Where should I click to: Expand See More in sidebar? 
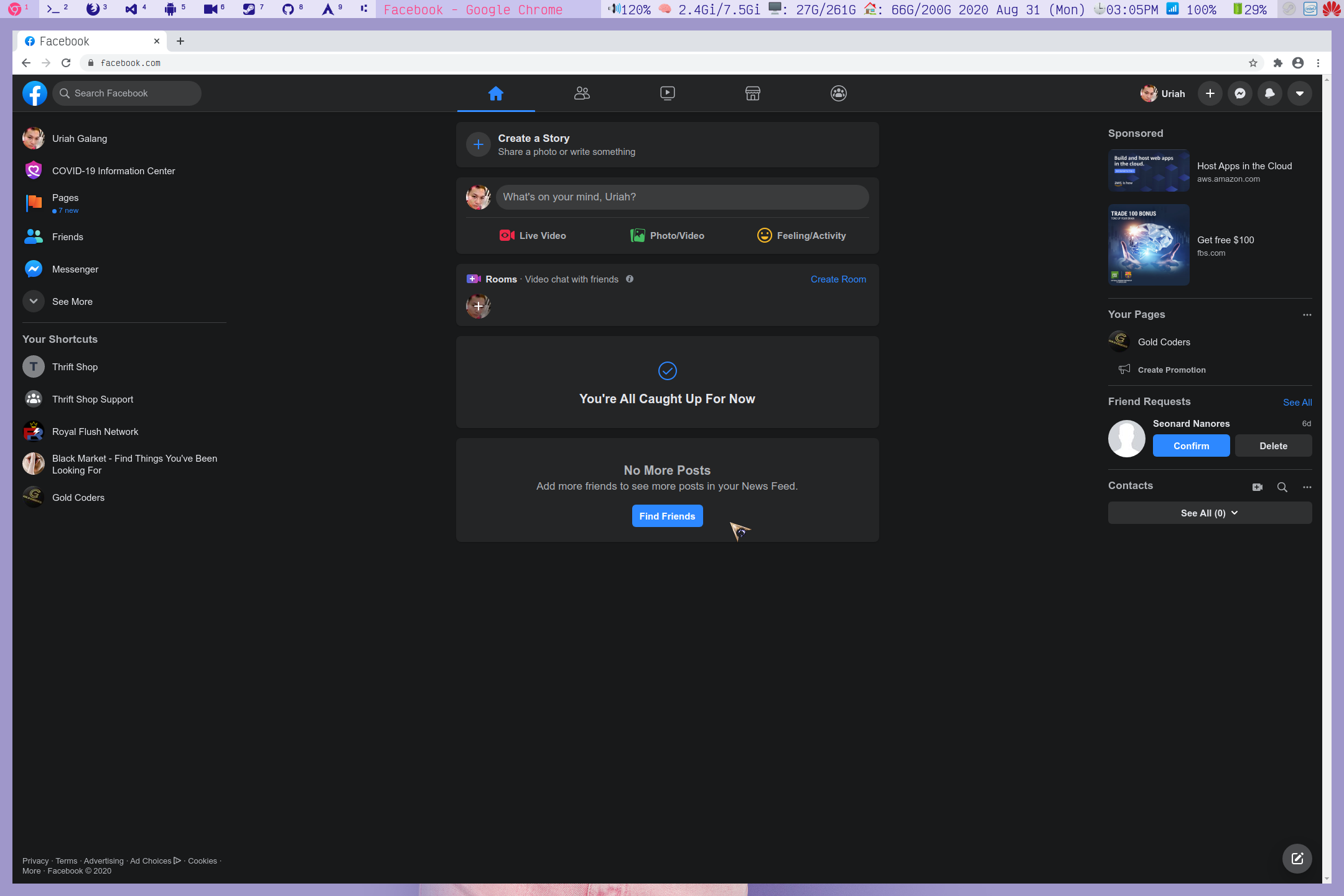click(x=124, y=301)
